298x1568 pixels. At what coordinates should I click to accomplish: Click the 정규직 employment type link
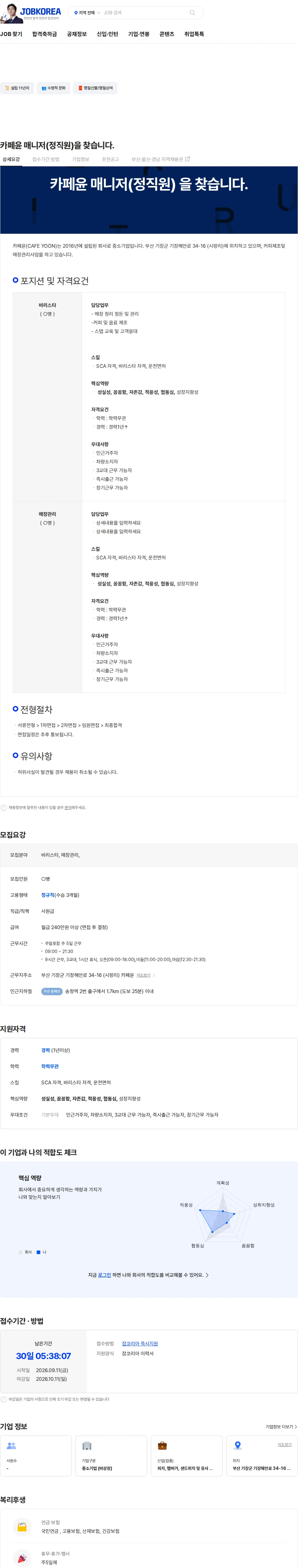[47, 895]
